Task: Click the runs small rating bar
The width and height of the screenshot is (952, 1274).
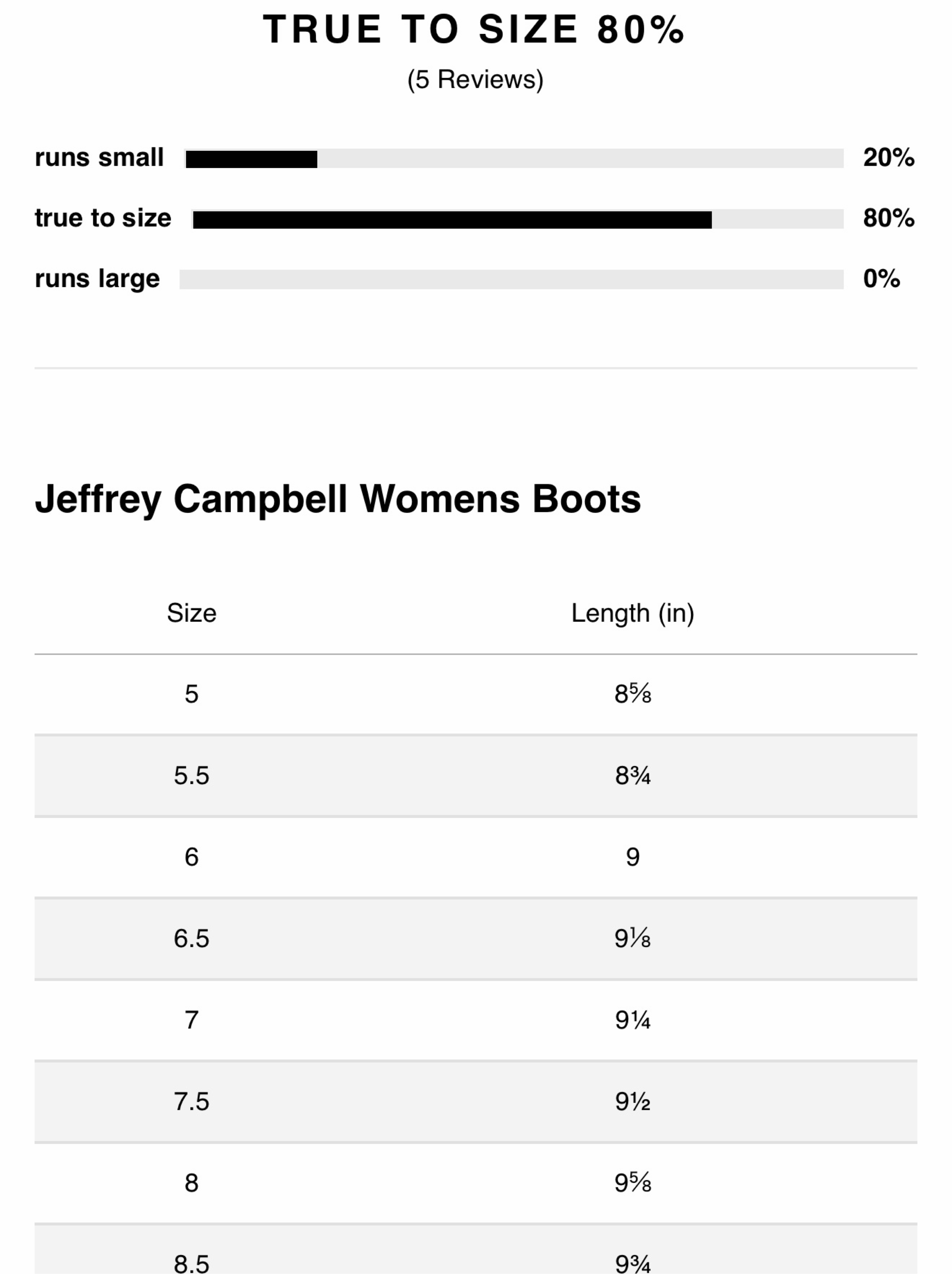Action: [x=514, y=158]
